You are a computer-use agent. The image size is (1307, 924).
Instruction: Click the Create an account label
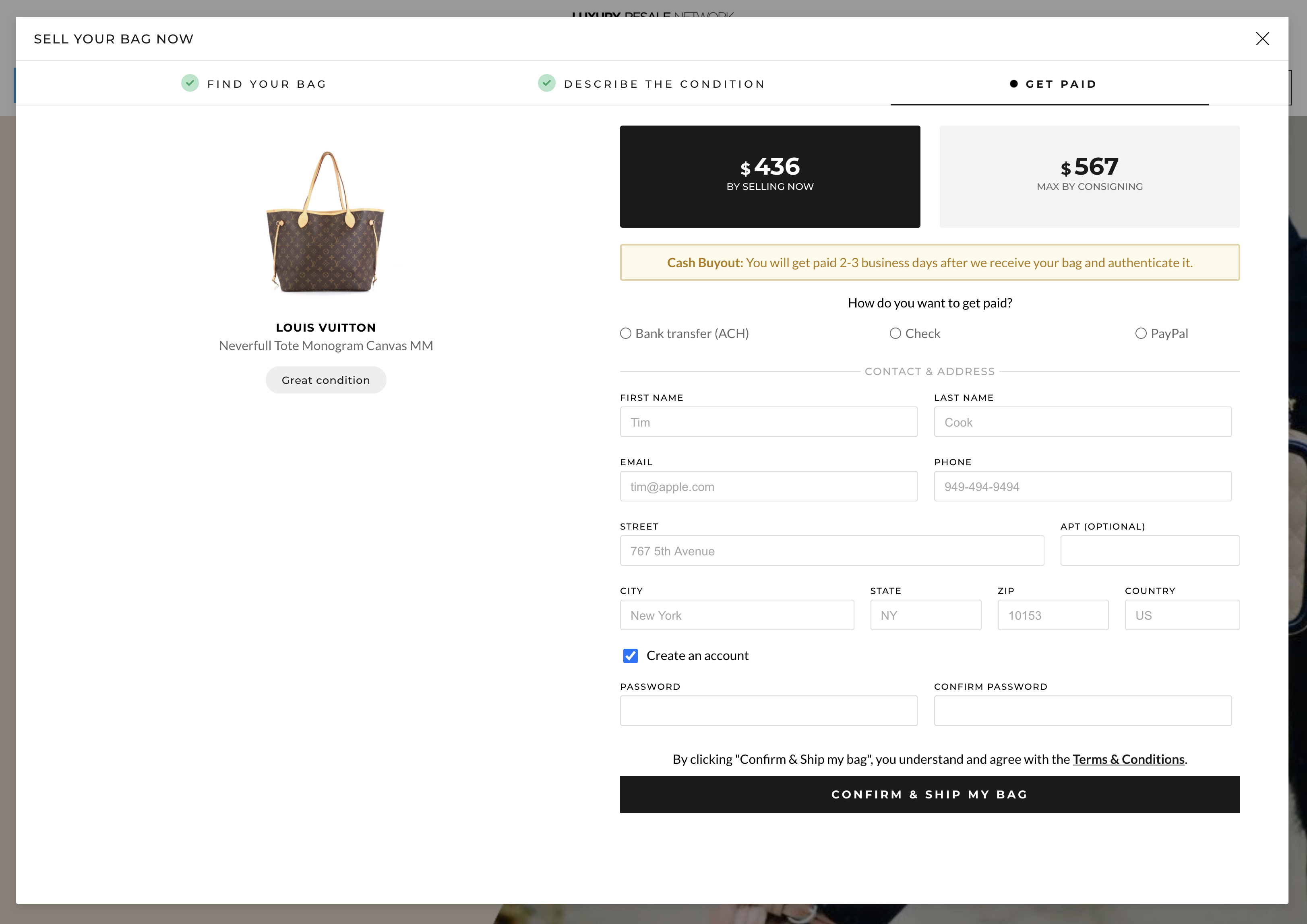[697, 656]
